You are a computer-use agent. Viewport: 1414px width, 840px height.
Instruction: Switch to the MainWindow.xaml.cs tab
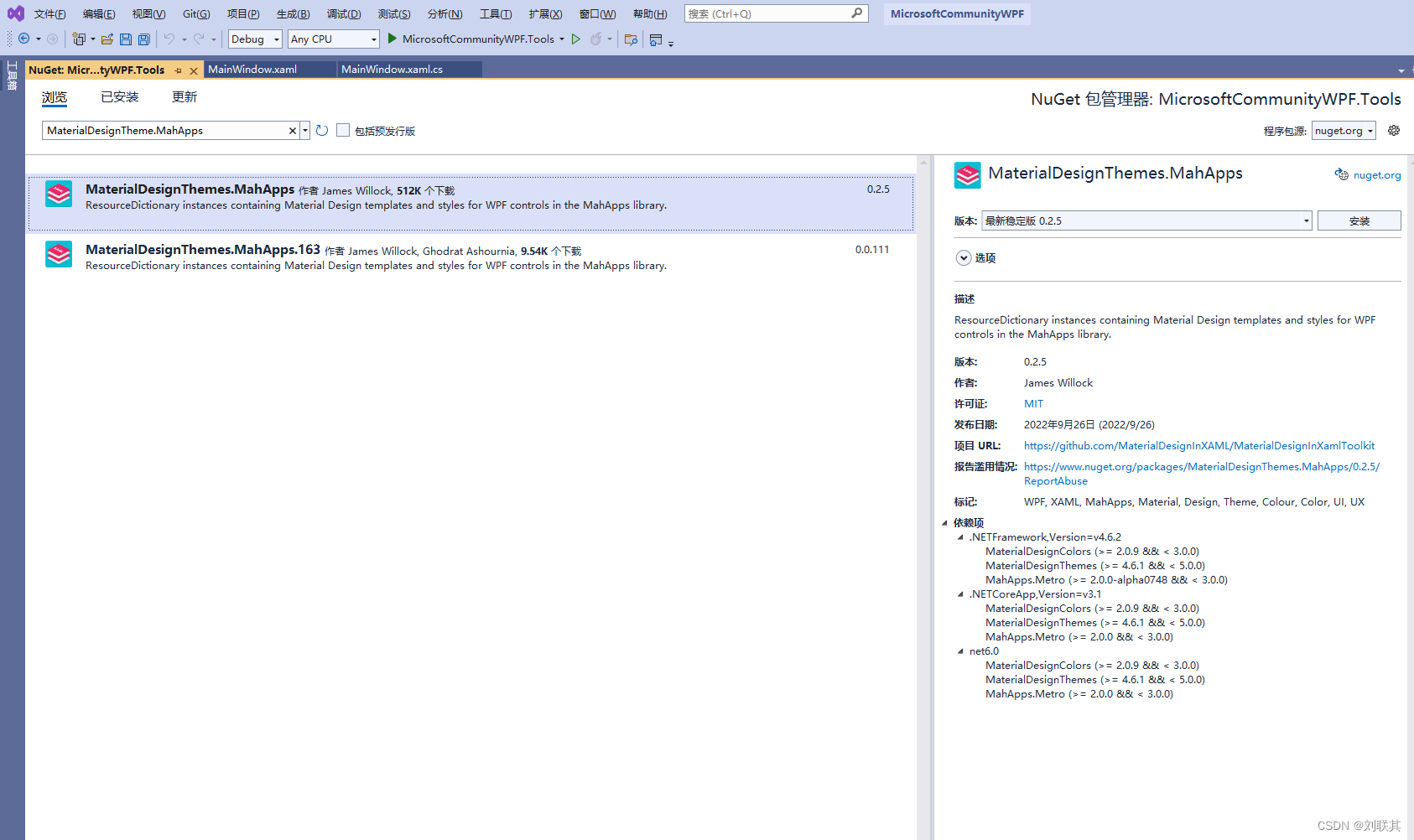[409, 70]
